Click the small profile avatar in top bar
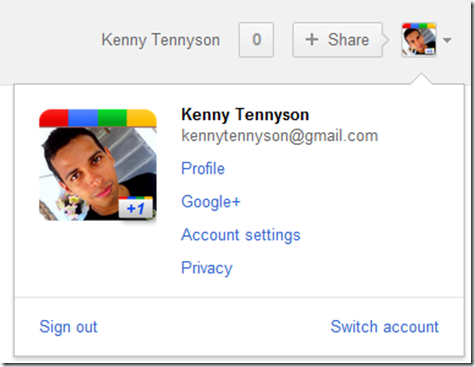The height and width of the screenshot is (367, 475). click(x=419, y=40)
